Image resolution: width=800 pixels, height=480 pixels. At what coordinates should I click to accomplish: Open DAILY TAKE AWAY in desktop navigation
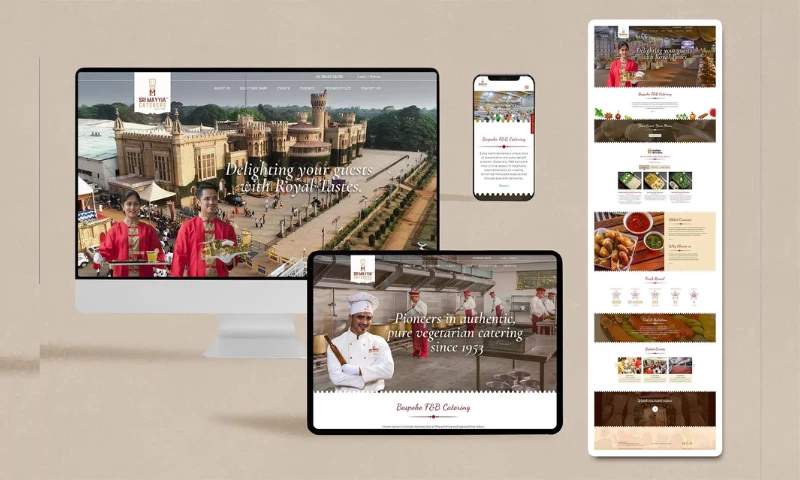pos(254,88)
